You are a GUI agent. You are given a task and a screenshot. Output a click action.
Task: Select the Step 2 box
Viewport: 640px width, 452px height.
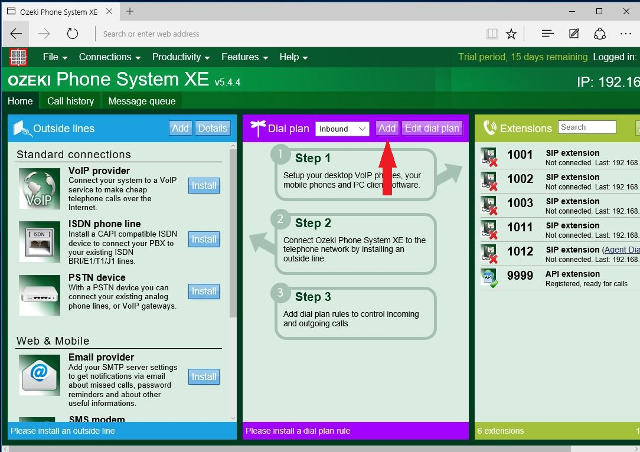pos(356,244)
